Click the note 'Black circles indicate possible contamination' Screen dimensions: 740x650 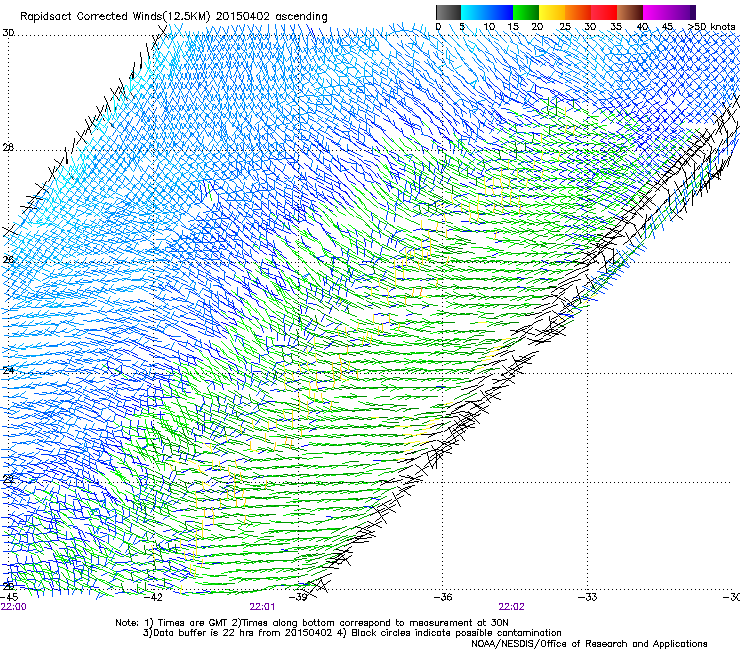[456, 633]
